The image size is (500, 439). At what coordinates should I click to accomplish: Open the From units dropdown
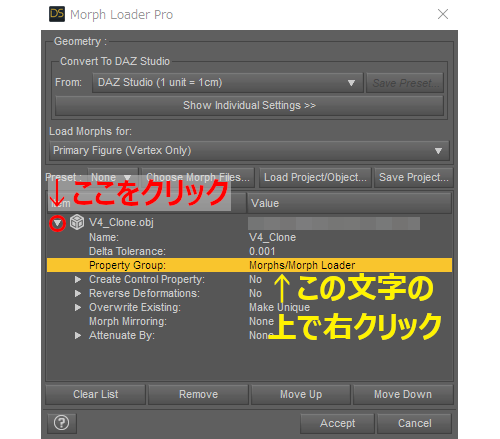pos(228,83)
